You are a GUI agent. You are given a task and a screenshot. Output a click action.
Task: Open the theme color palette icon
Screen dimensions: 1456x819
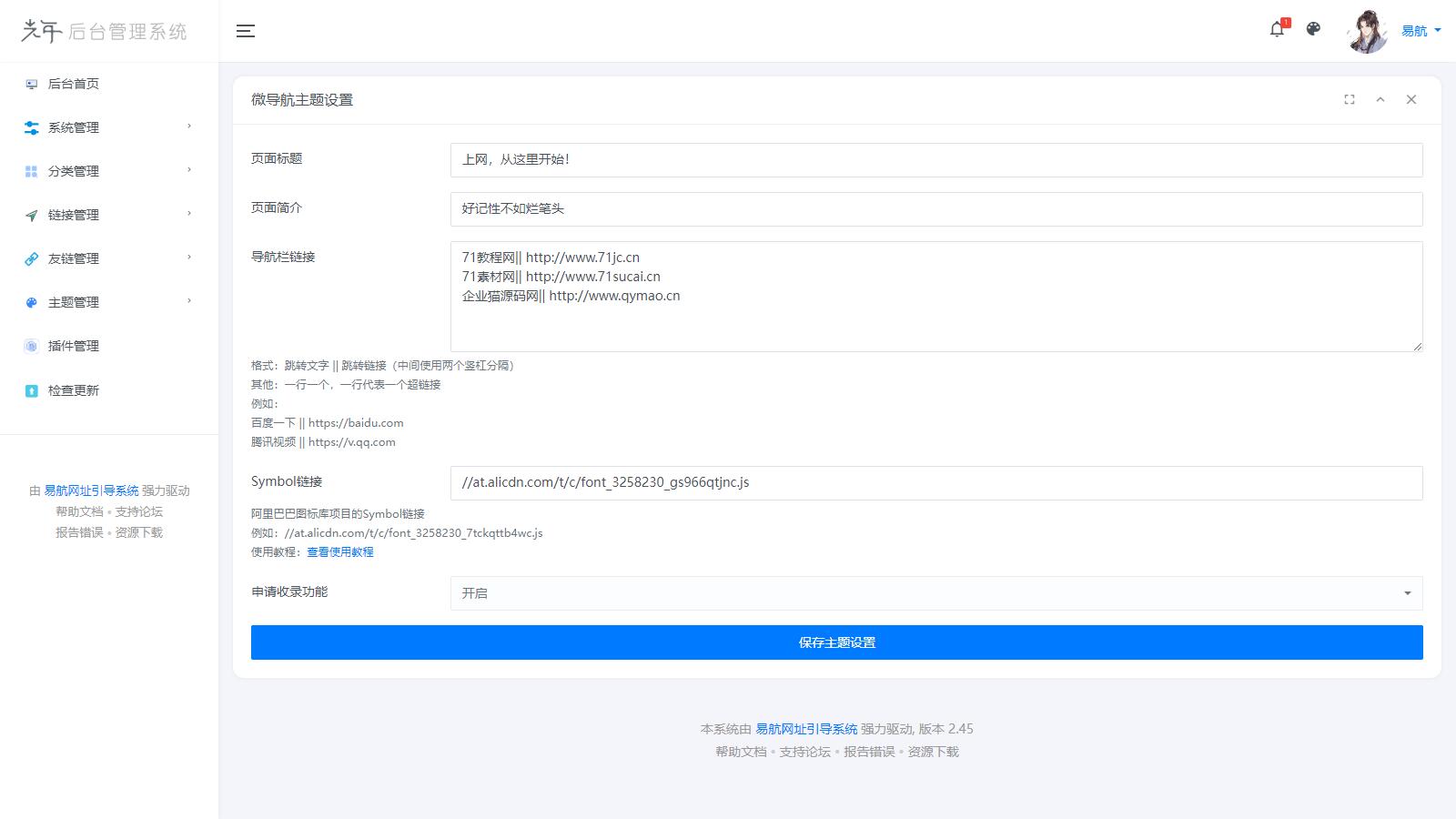click(x=1313, y=29)
